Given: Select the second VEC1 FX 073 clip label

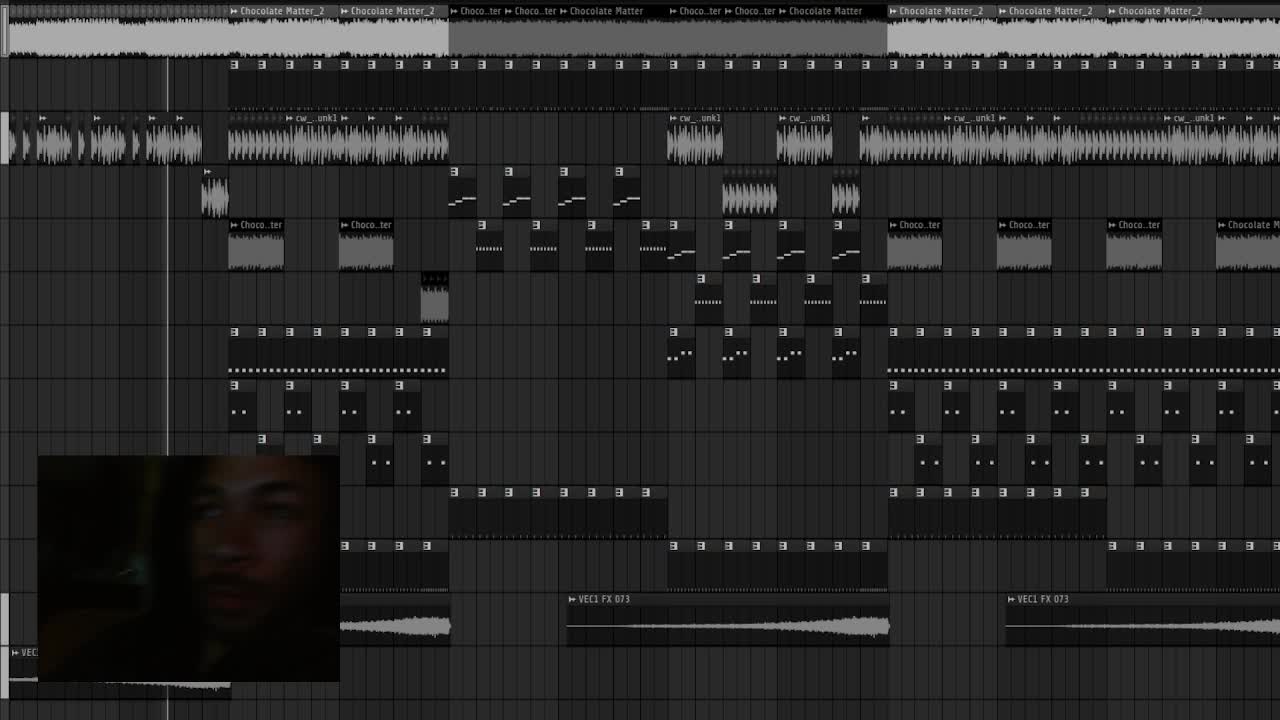Looking at the screenshot, I should pyautogui.click(x=1043, y=599).
